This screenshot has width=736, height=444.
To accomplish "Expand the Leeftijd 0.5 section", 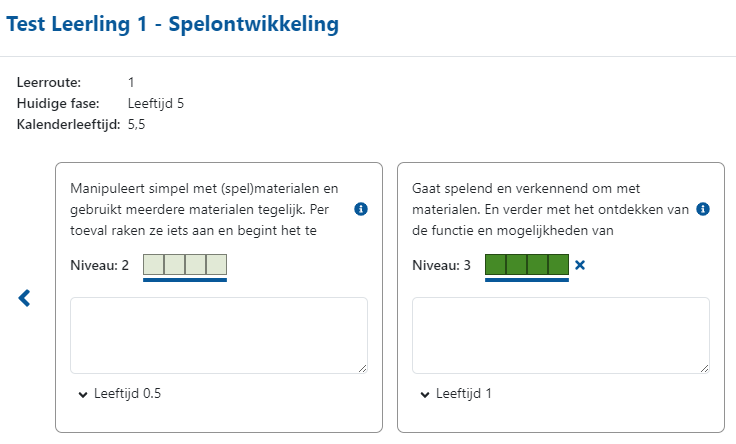I will coord(120,393).
